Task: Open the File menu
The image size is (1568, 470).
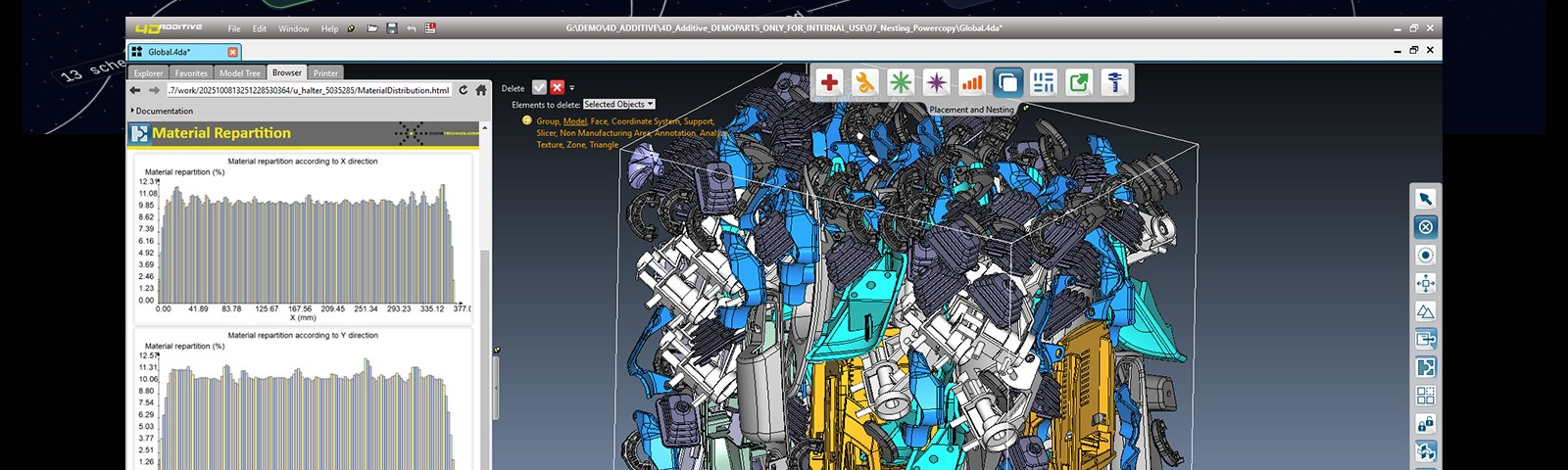Action: [x=234, y=28]
